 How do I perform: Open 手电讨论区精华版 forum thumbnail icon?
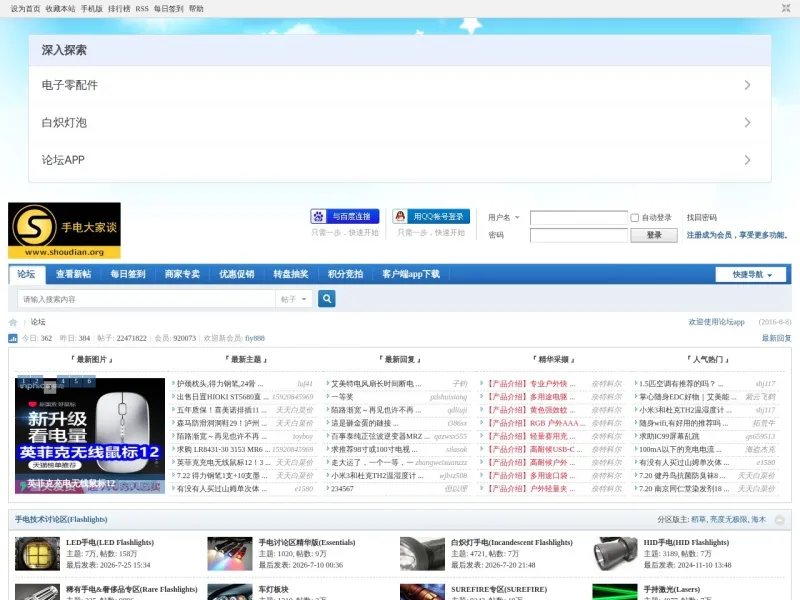click(x=230, y=554)
